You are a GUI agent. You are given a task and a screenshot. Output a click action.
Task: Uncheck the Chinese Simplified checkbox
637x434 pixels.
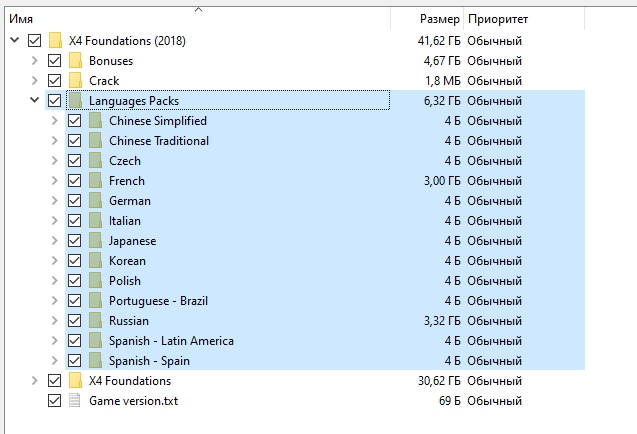click(74, 121)
